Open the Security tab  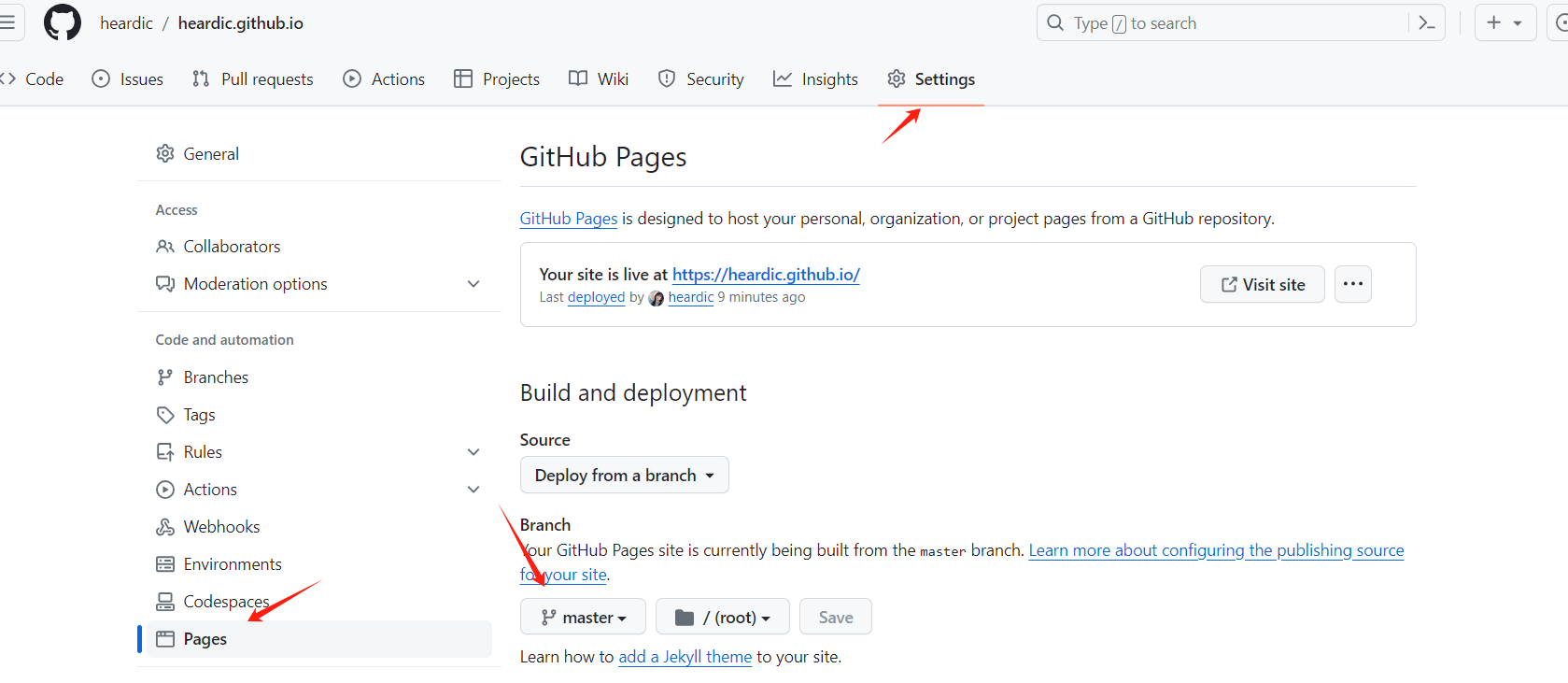[x=701, y=78]
